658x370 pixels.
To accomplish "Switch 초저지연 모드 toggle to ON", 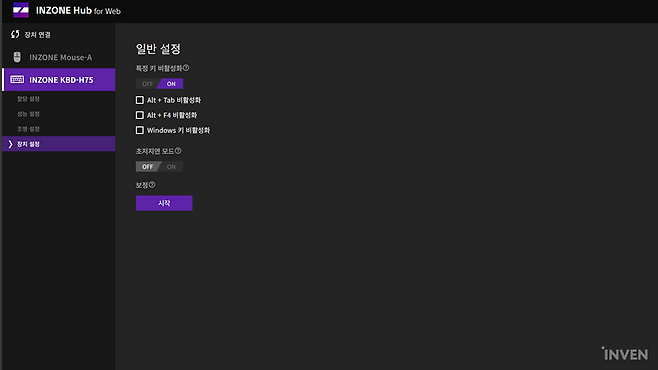I will click(x=171, y=167).
